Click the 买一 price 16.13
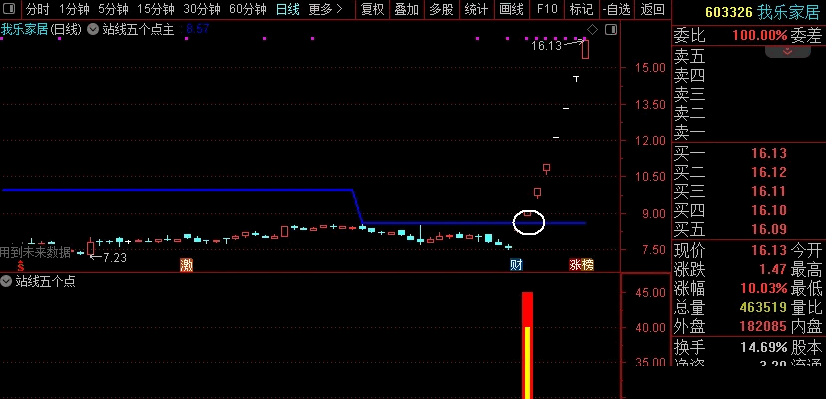Viewport: 826px width, 399px height. pos(769,153)
